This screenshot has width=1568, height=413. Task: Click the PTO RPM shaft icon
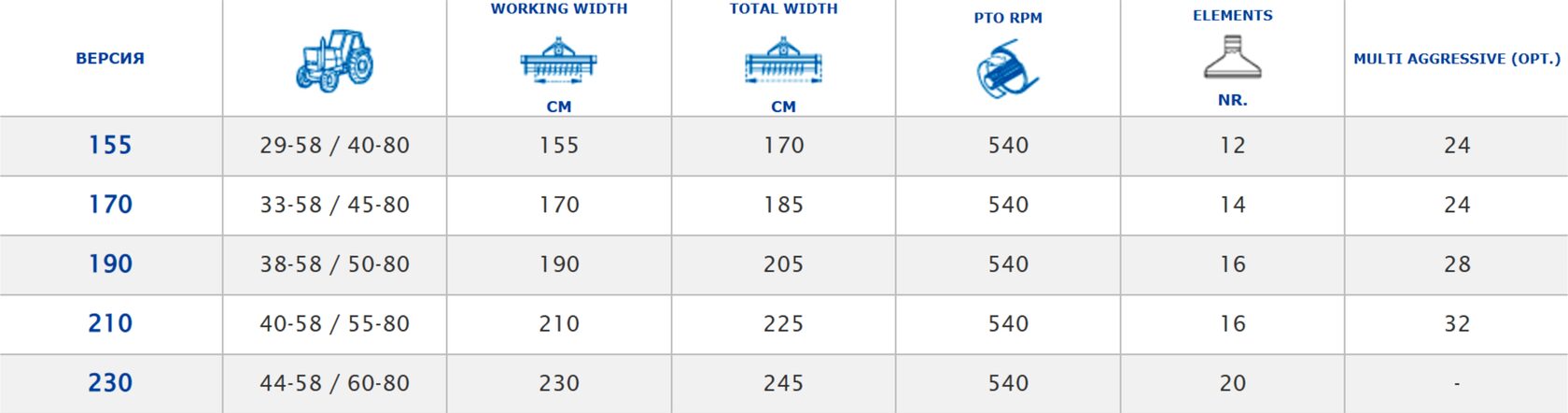1007,69
